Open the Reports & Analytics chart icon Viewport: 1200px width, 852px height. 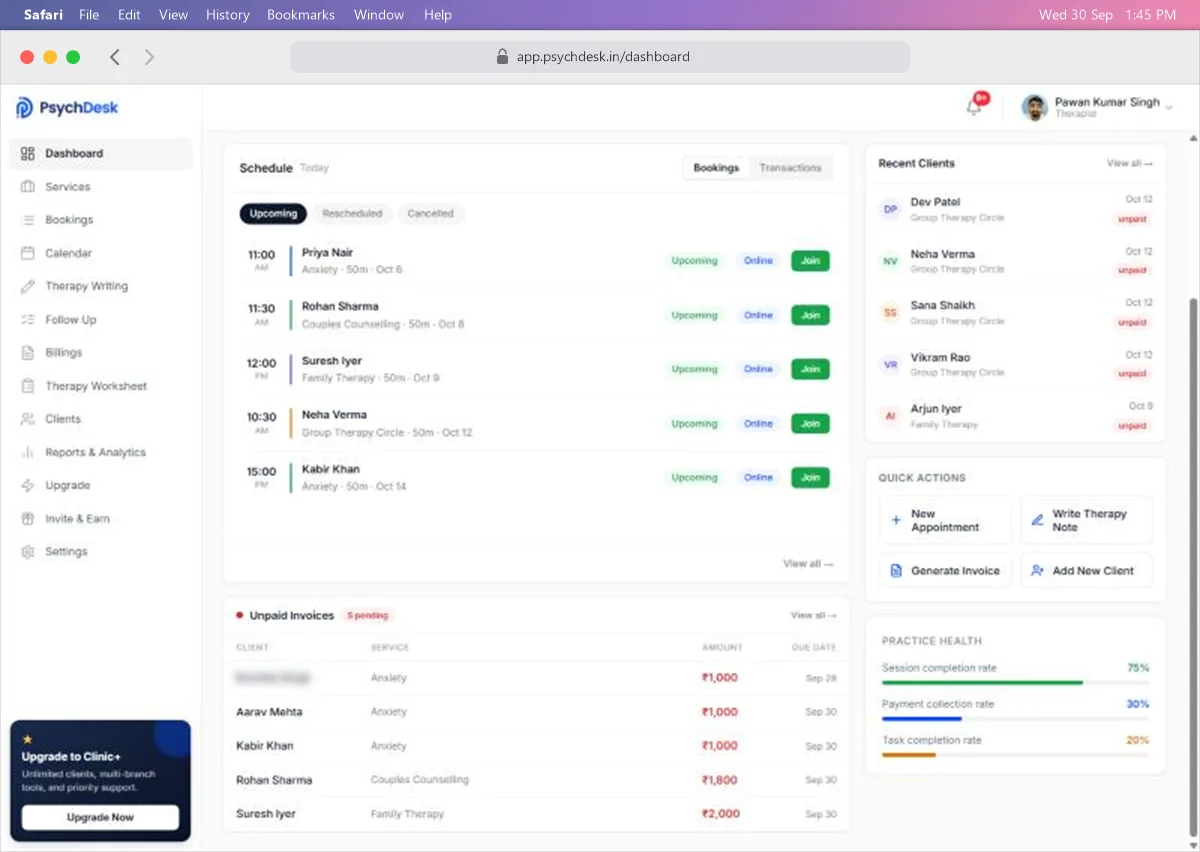[28, 452]
